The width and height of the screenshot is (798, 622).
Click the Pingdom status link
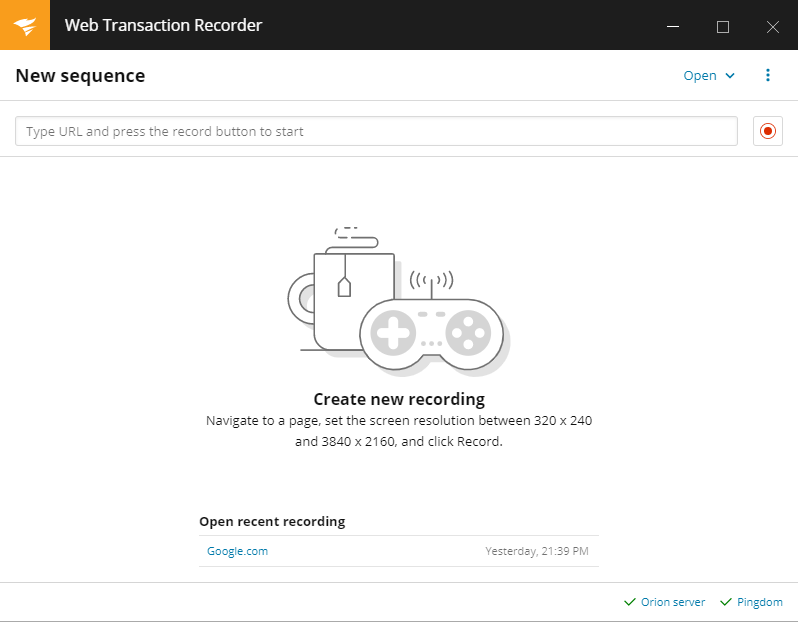click(x=760, y=602)
